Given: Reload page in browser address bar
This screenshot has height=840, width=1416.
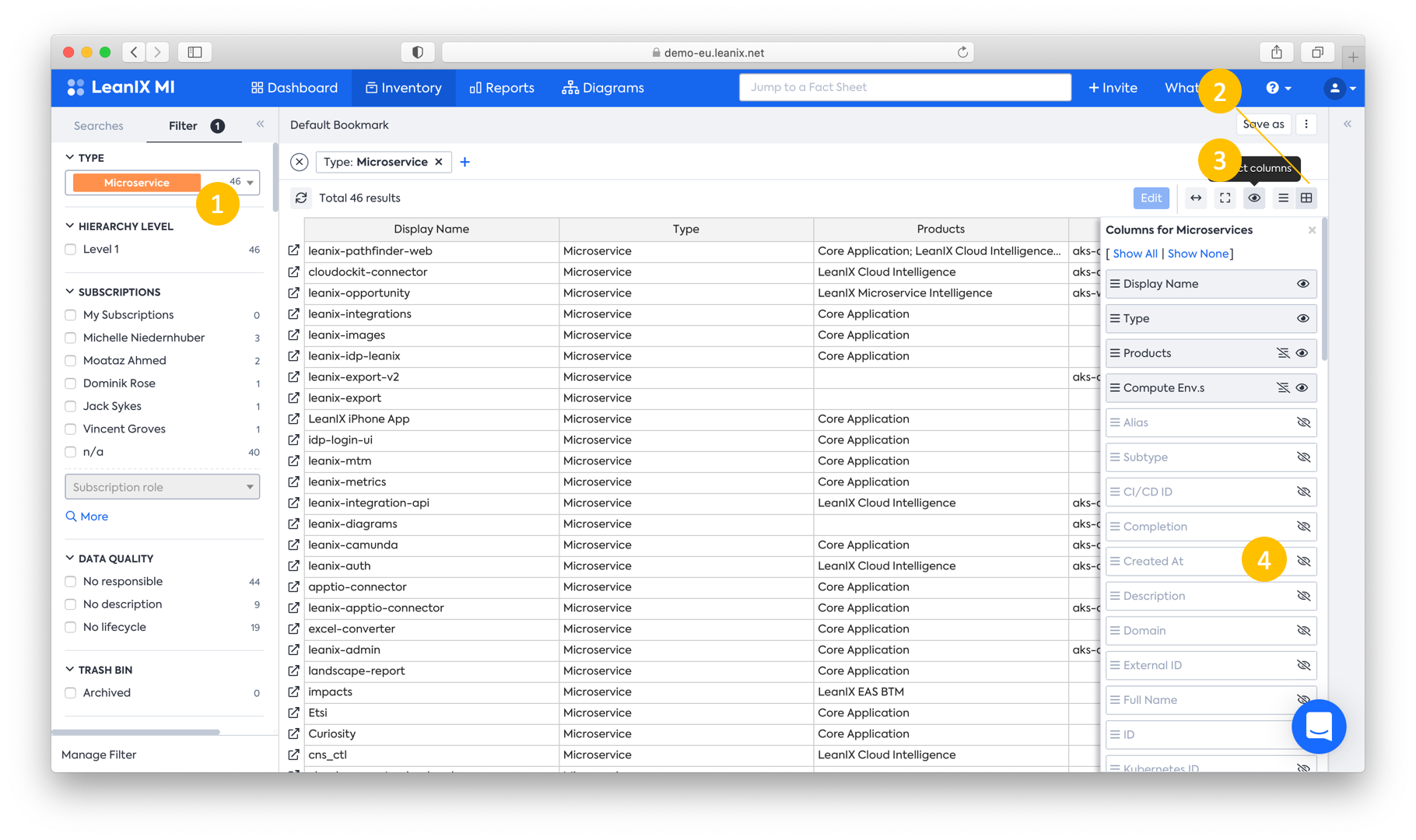Looking at the screenshot, I should coord(962,52).
